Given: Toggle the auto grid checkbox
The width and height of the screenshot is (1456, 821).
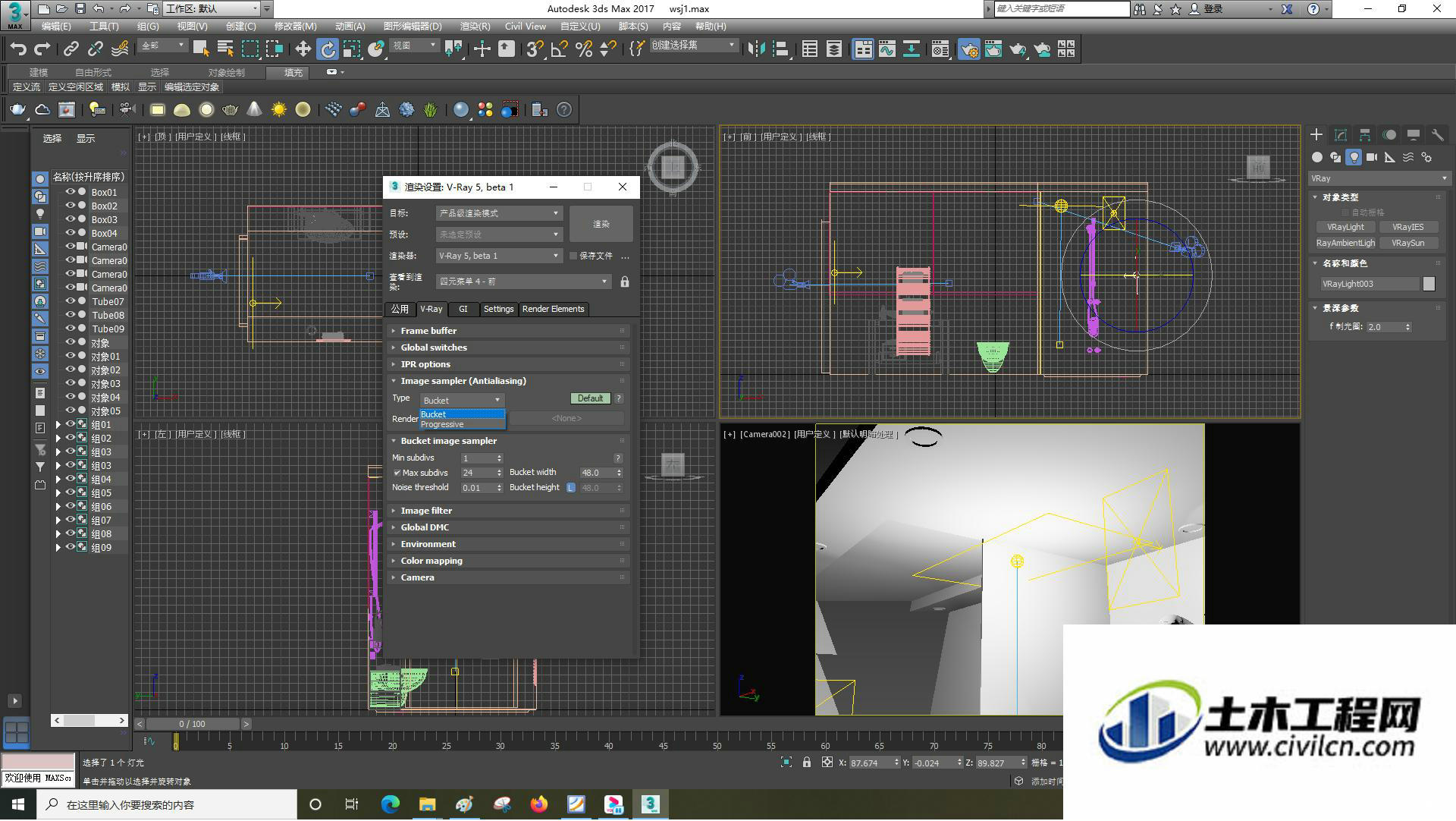Looking at the screenshot, I should tap(1346, 212).
